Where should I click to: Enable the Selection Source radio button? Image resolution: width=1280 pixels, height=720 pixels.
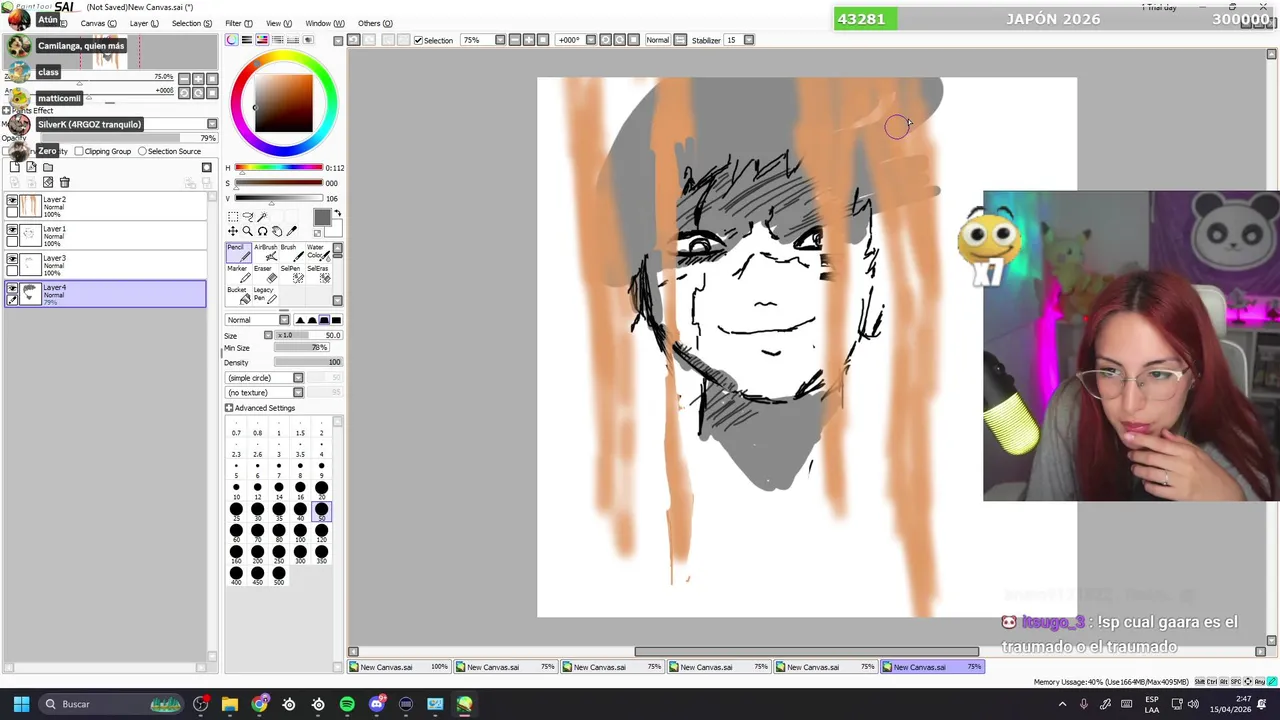click(142, 151)
